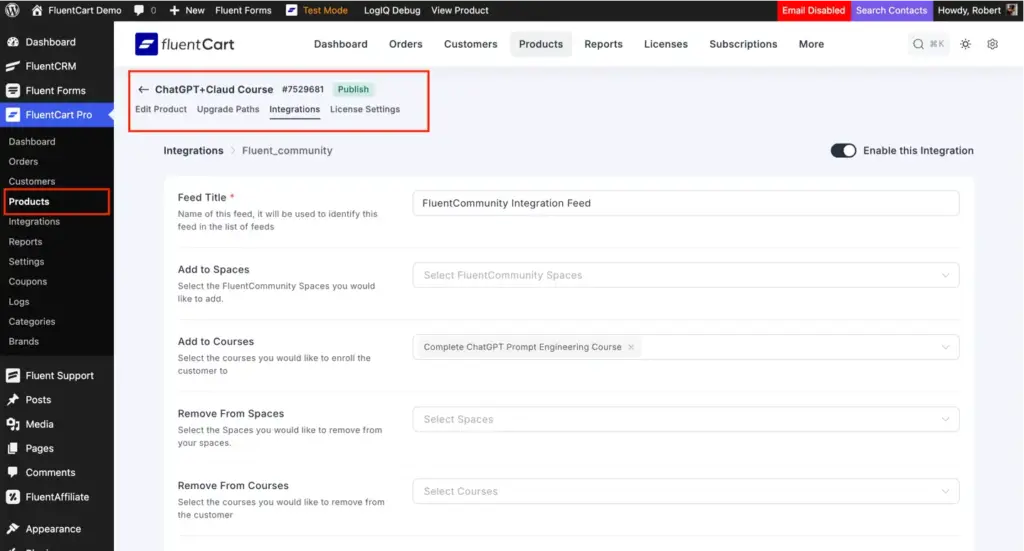Open the Add to Spaces dropdown
The height and width of the screenshot is (551, 1024).
click(686, 275)
